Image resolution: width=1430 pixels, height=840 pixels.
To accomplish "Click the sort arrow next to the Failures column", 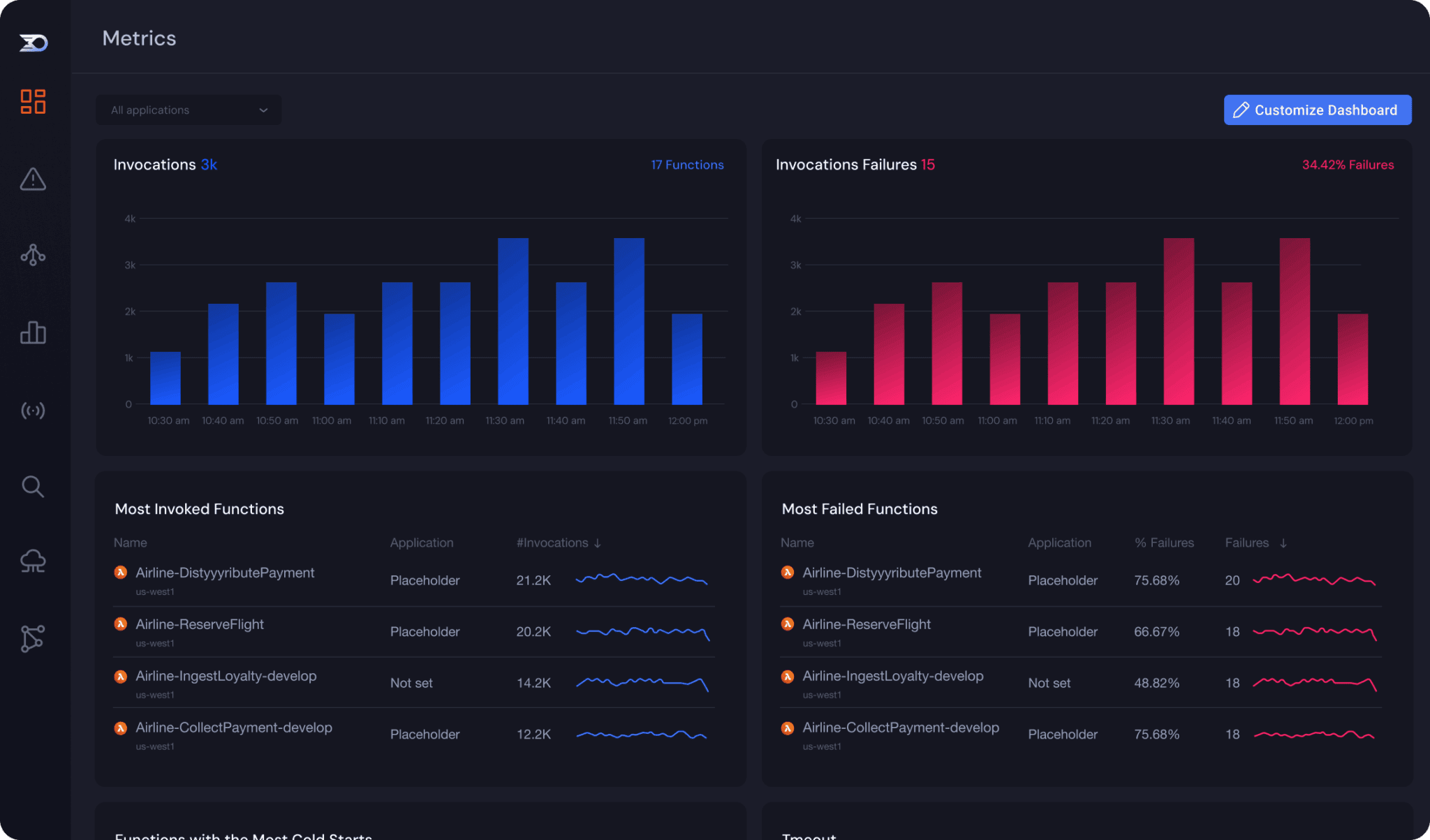I will tap(1283, 543).
